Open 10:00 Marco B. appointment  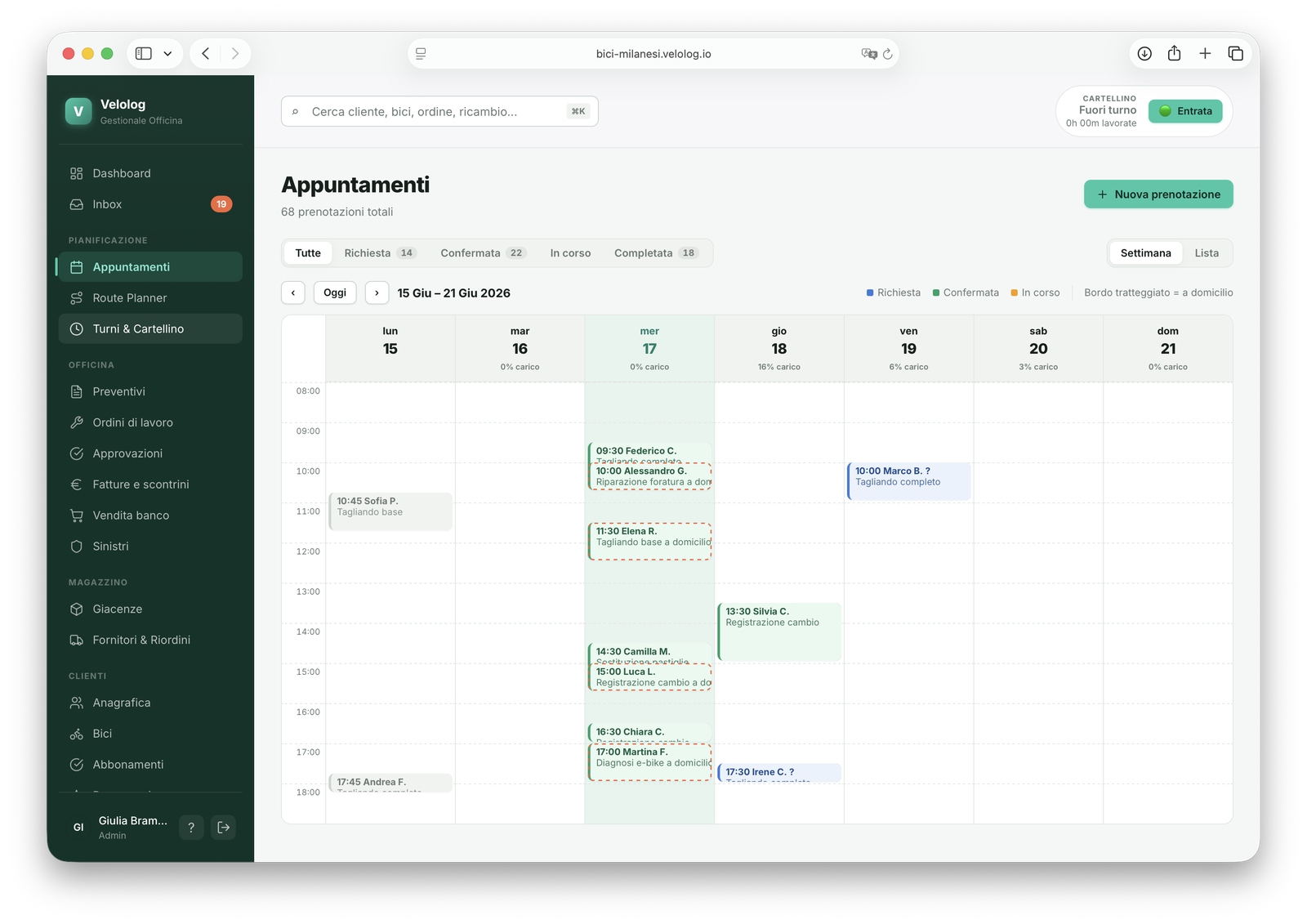pyautogui.click(x=909, y=481)
